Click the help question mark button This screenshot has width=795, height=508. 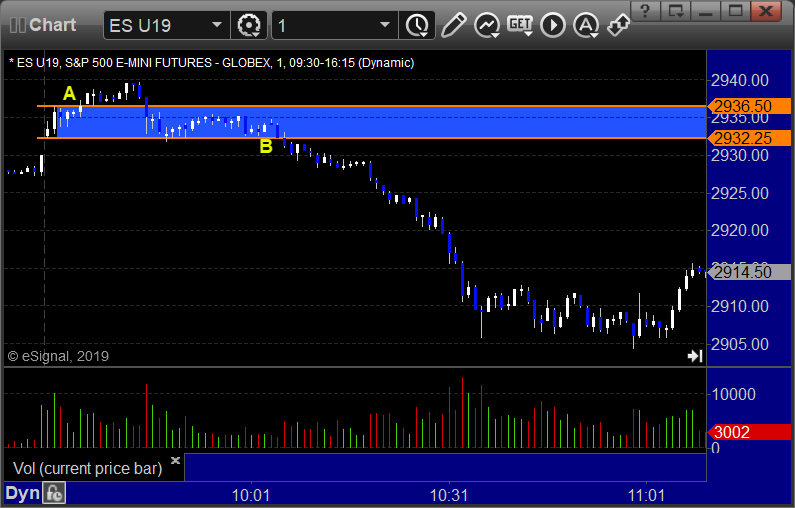click(645, 11)
